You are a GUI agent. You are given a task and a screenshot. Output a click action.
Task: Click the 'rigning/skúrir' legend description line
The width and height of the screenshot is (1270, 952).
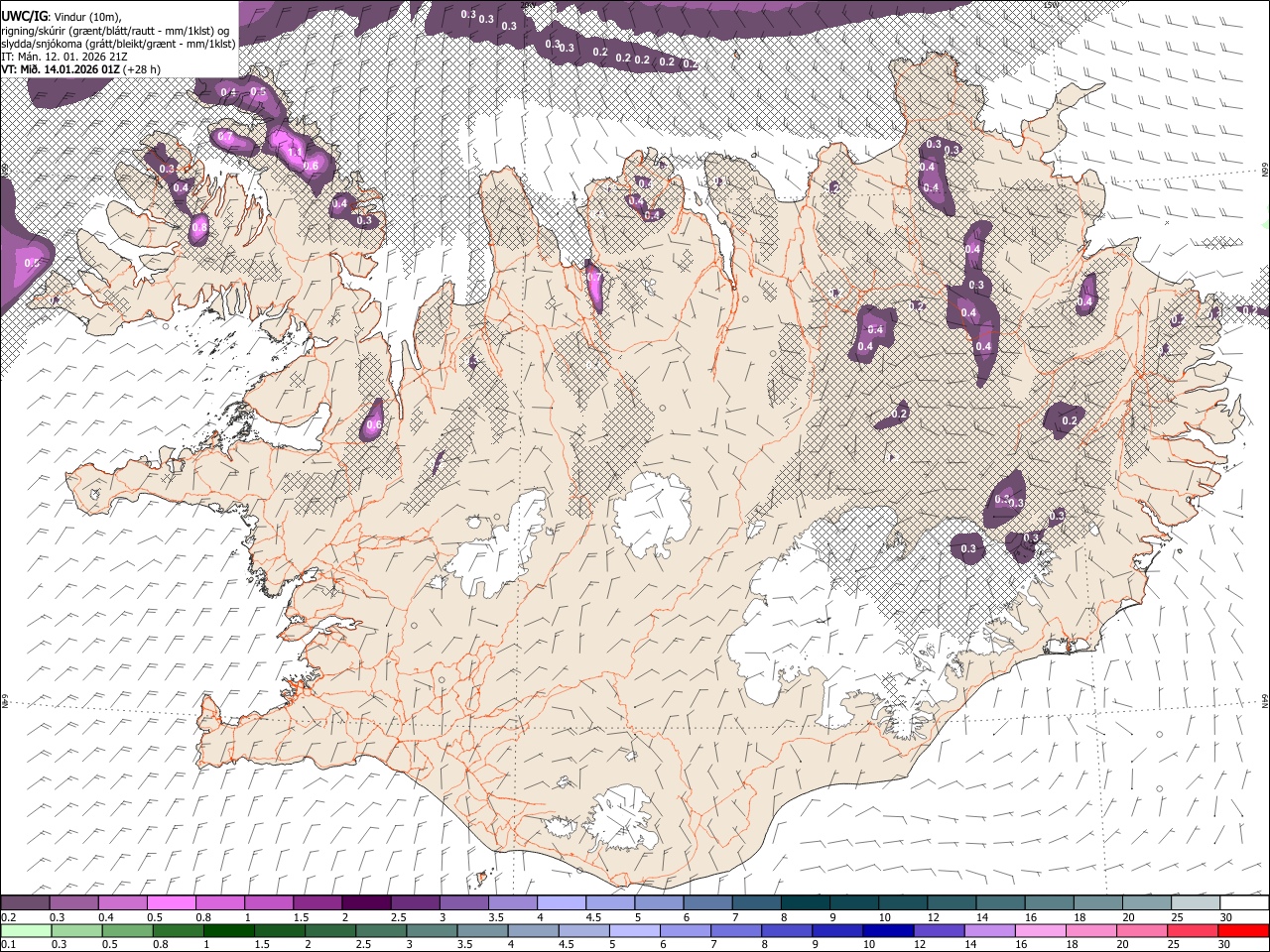coord(115,30)
